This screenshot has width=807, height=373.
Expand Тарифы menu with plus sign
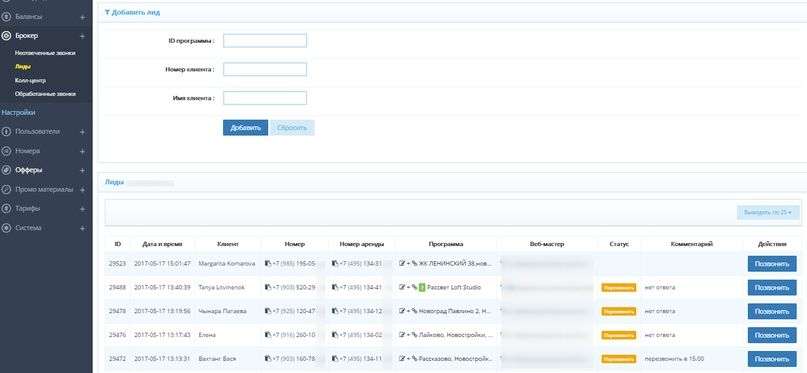(x=82, y=208)
